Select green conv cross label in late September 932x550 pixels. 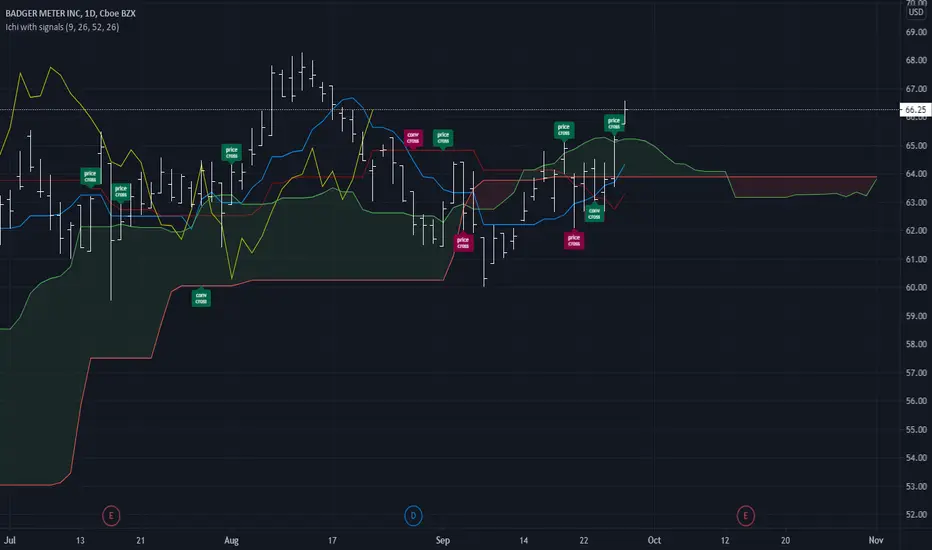click(594, 213)
